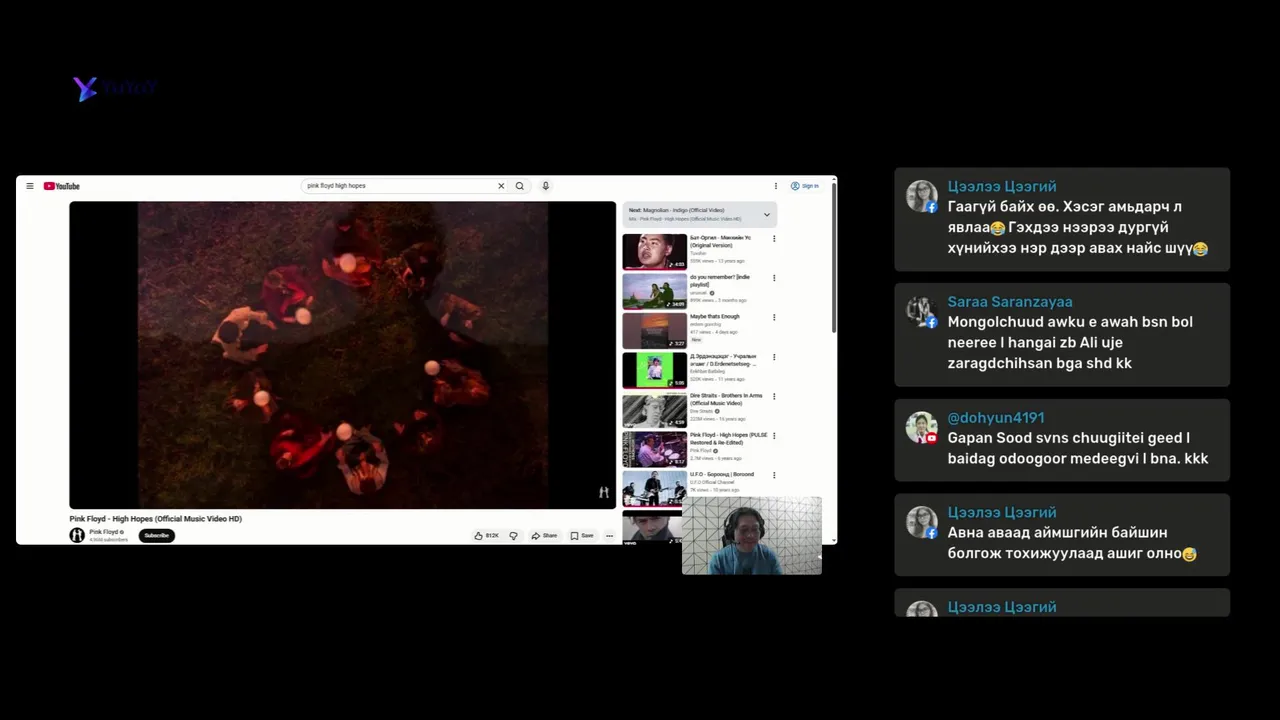
Task: Click the High Hopes video player
Action: click(342, 355)
